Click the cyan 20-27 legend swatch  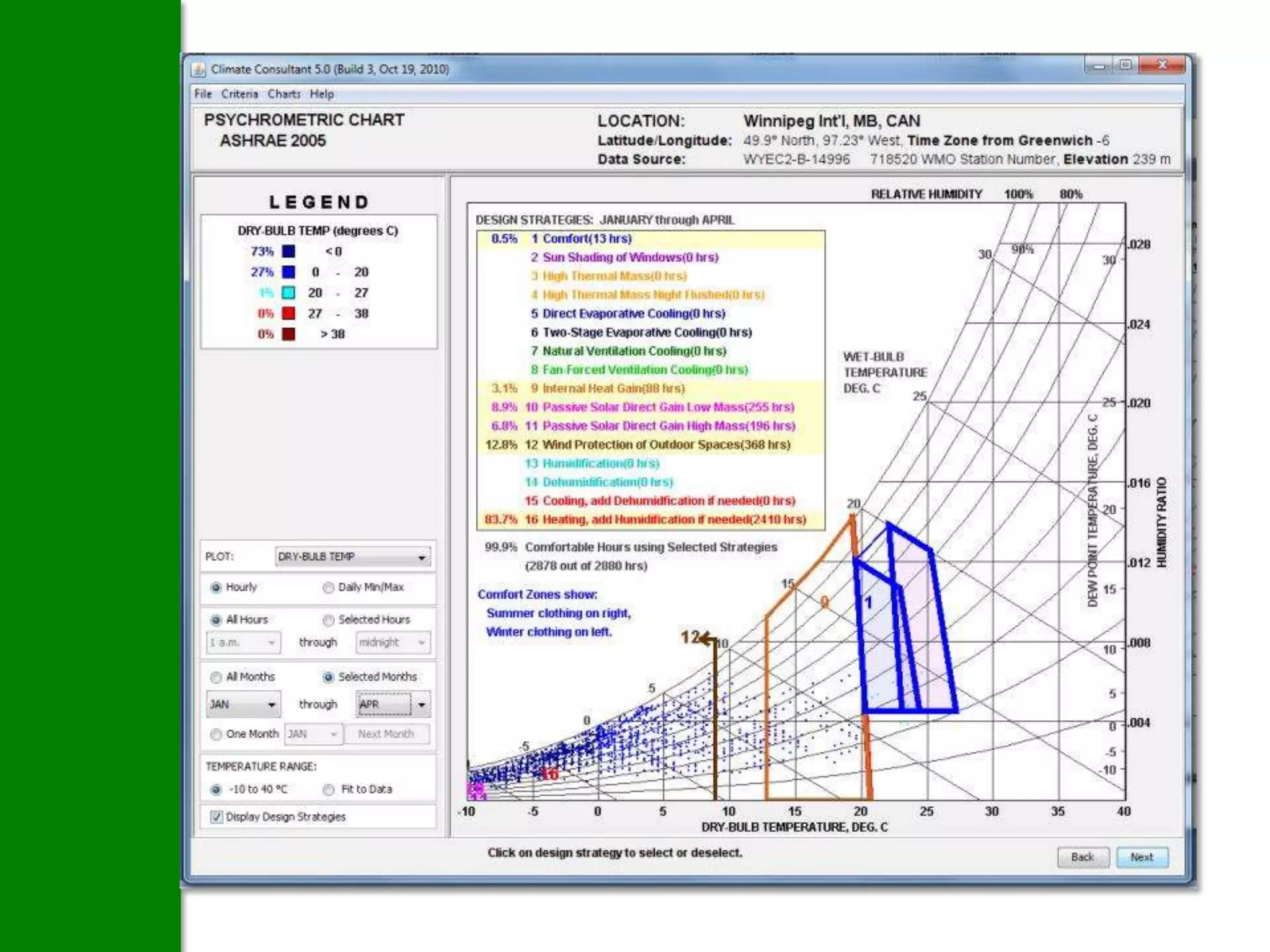288,293
